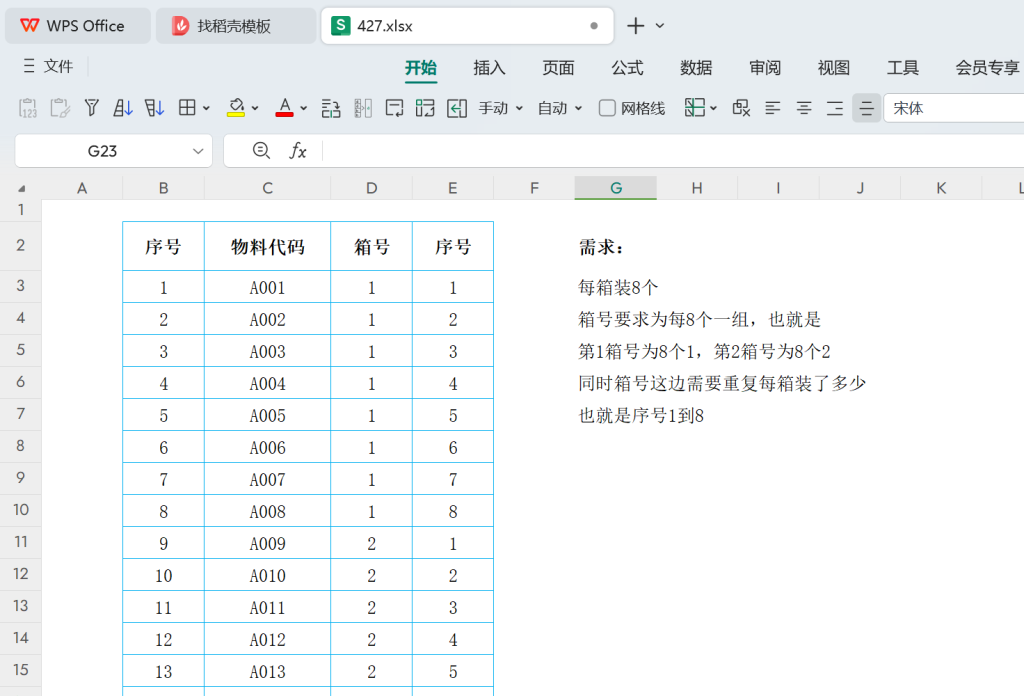Align text right
Screen dimensions: 1024x696
835,108
